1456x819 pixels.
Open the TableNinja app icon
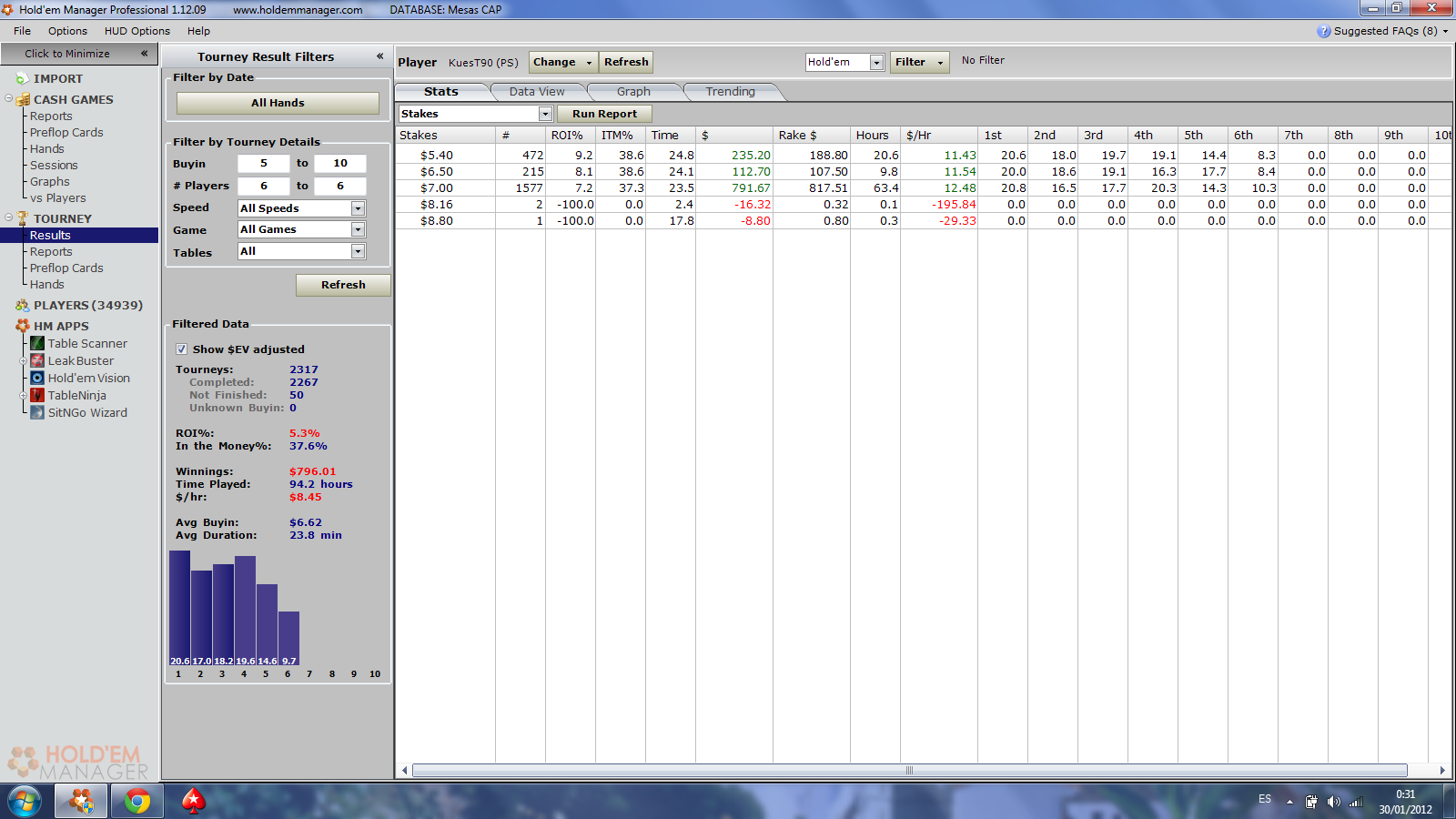pyautogui.click(x=37, y=395)
